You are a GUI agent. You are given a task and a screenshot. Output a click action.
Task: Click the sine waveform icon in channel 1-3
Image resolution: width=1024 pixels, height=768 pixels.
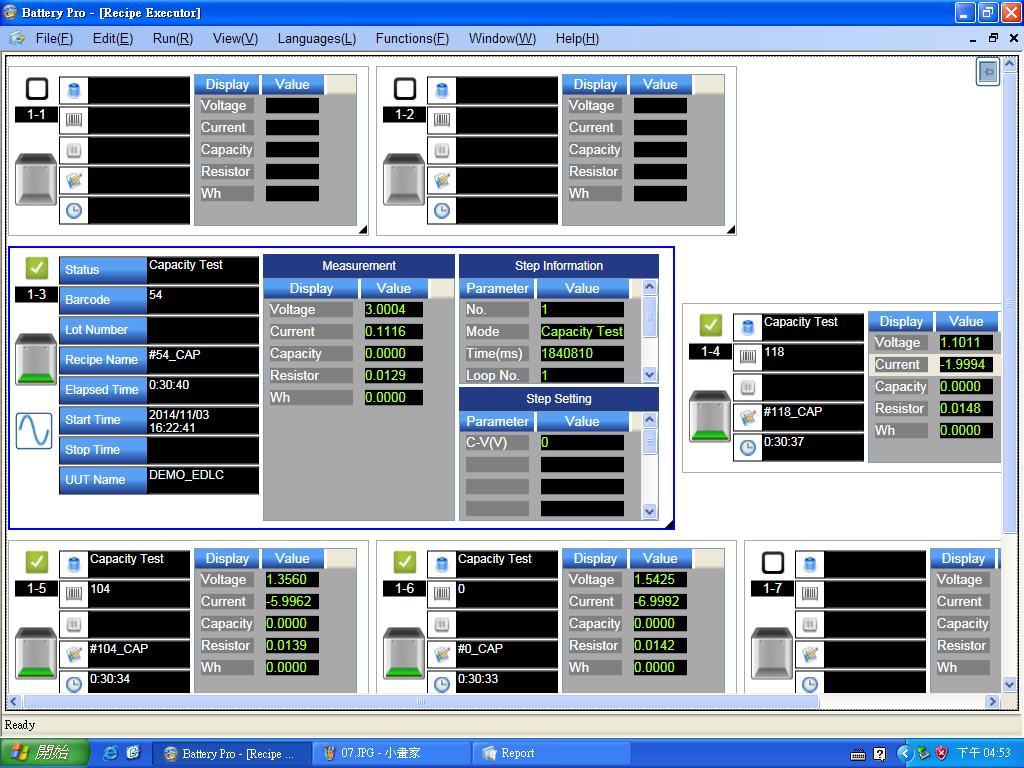pyautogui.click(x=34, y=430)
